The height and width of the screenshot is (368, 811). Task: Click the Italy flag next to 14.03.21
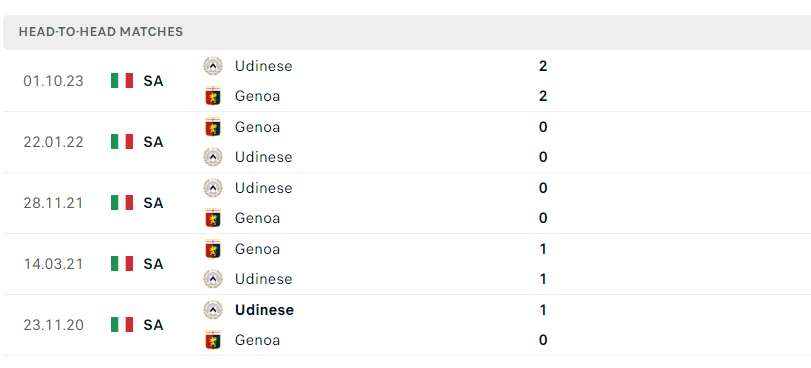122,264
